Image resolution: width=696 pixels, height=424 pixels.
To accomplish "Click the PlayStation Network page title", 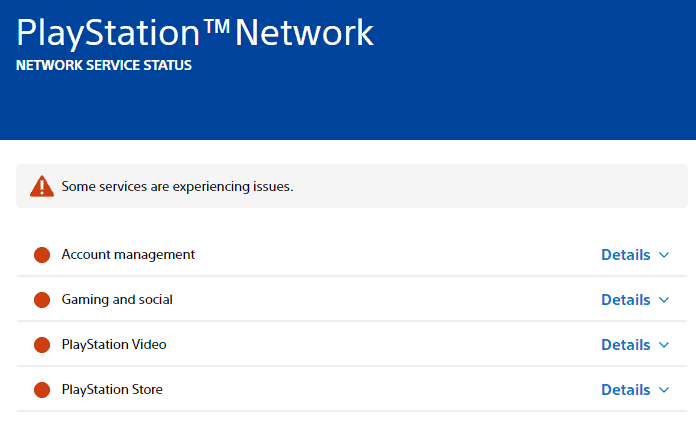I will click(195, 33).
